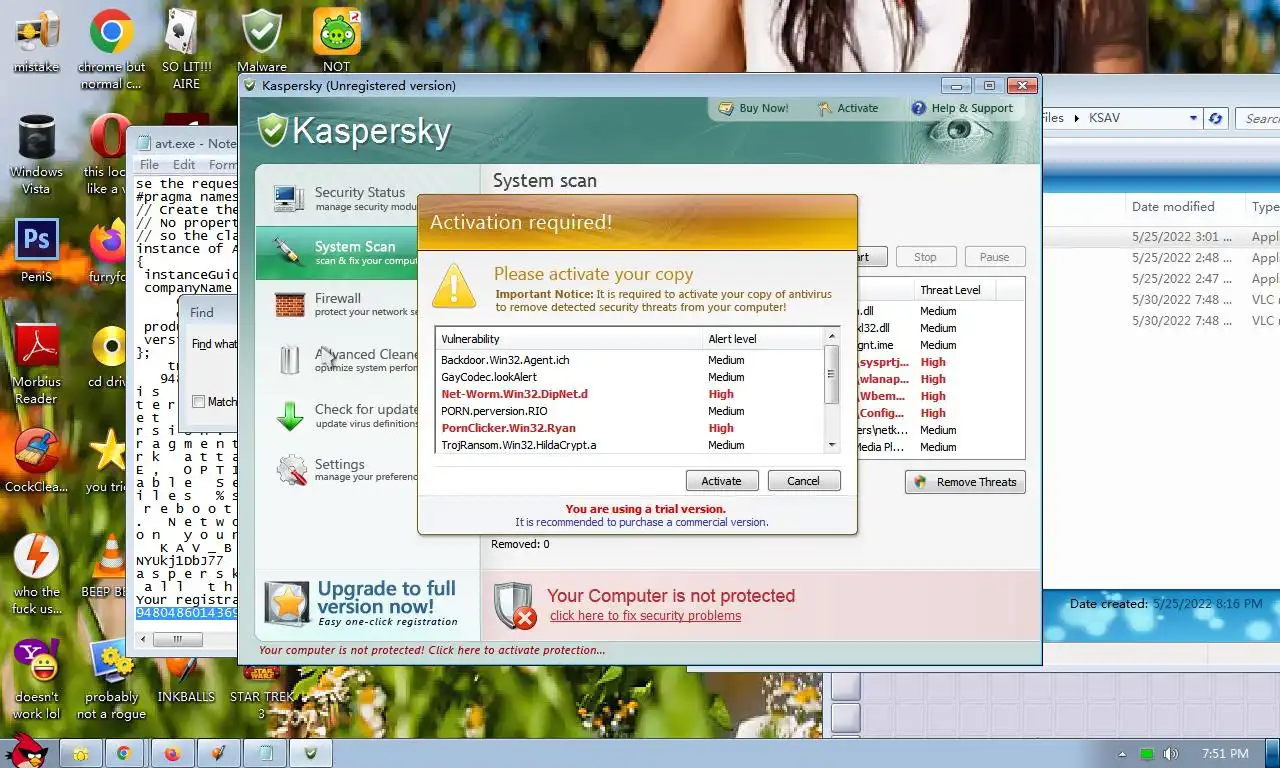Click the green Check for updates arrow
Viewport: 1280px width, 768px height.
[289, 415]
